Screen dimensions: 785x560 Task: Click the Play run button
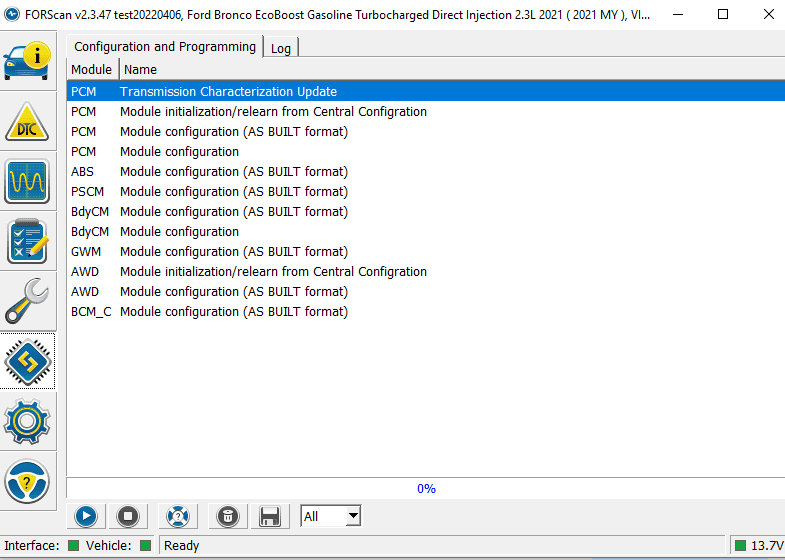[86, 516]
